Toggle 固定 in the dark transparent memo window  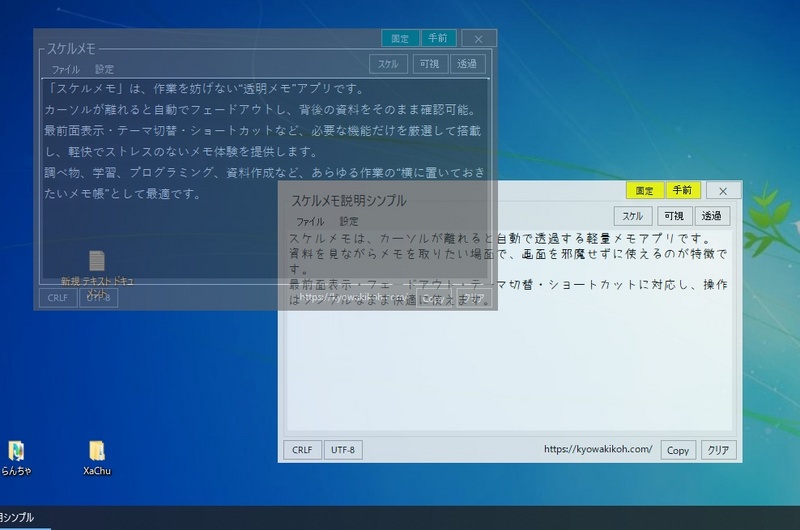point(399,38)
